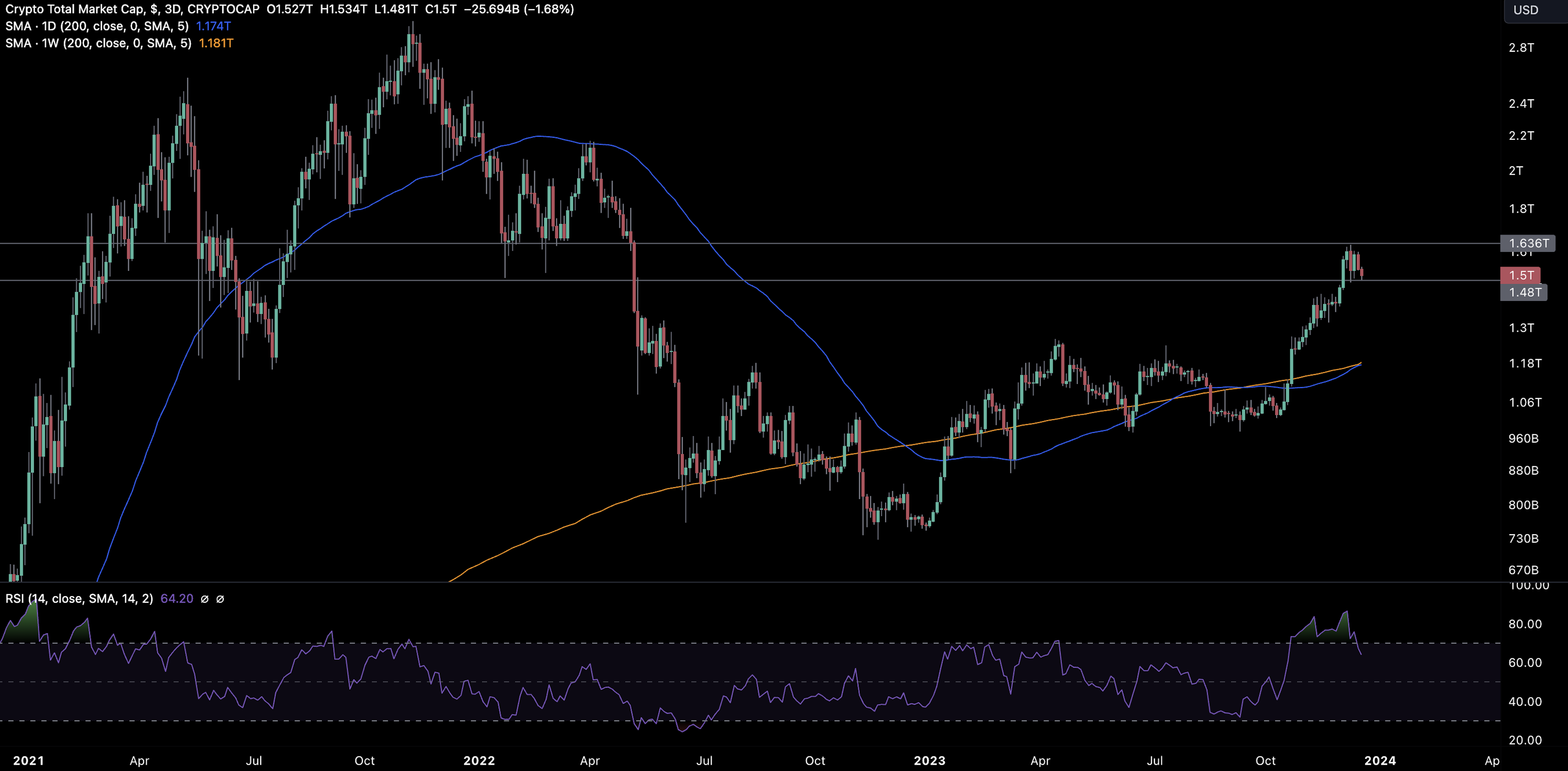1568x771 pixels.
Task: Click the orange 1.181T SMA value
Action: (x=216, y=43)
